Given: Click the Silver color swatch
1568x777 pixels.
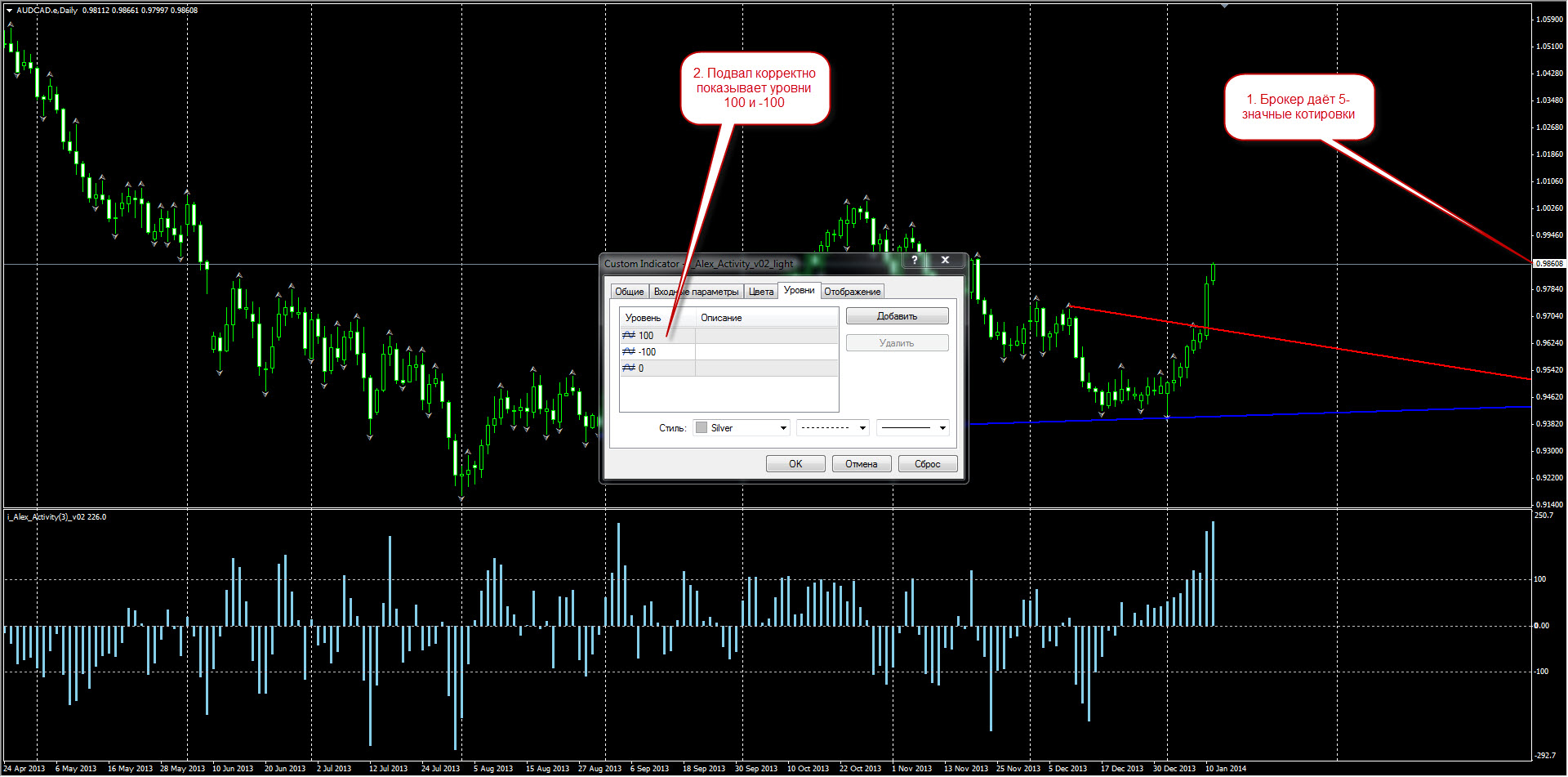Looking at the screenshot, I should coord(702,427).
